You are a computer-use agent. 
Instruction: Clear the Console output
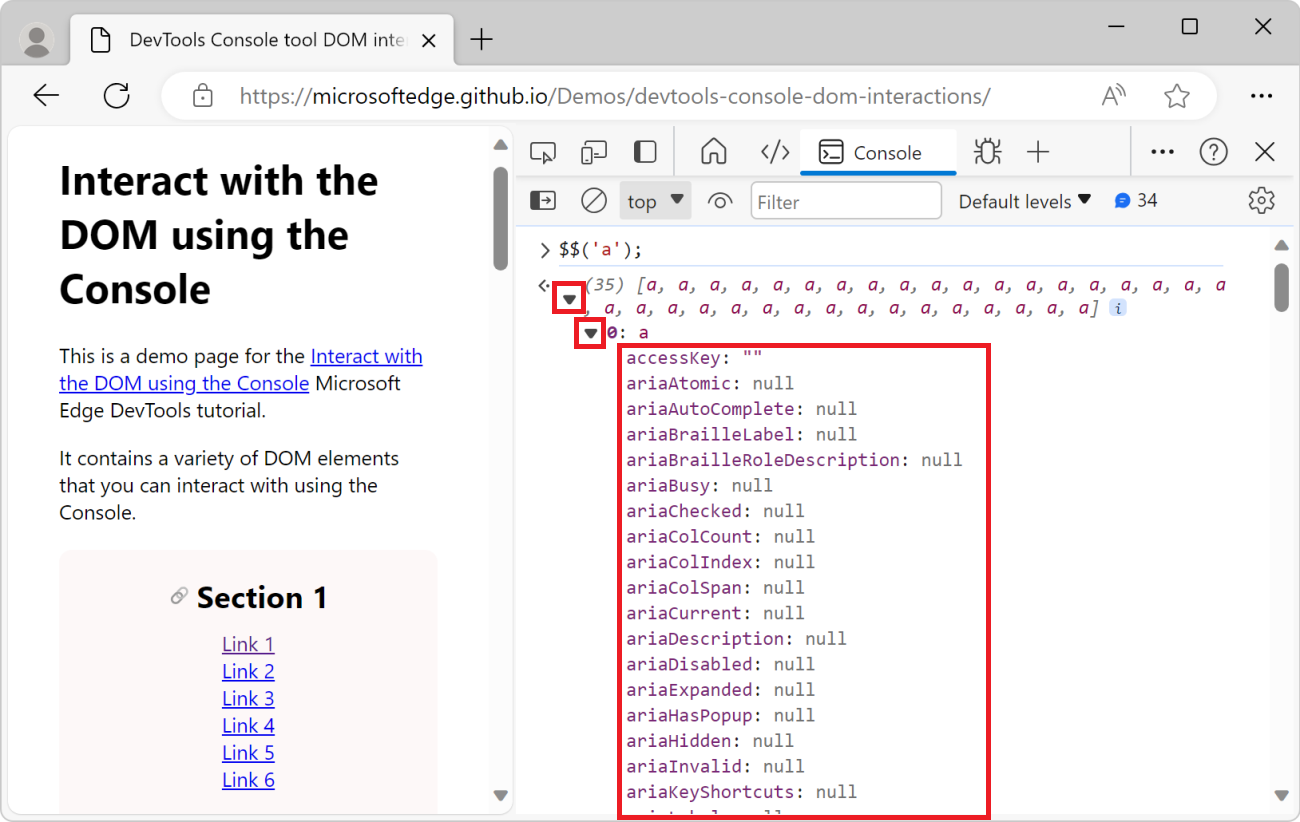point(593,200)
